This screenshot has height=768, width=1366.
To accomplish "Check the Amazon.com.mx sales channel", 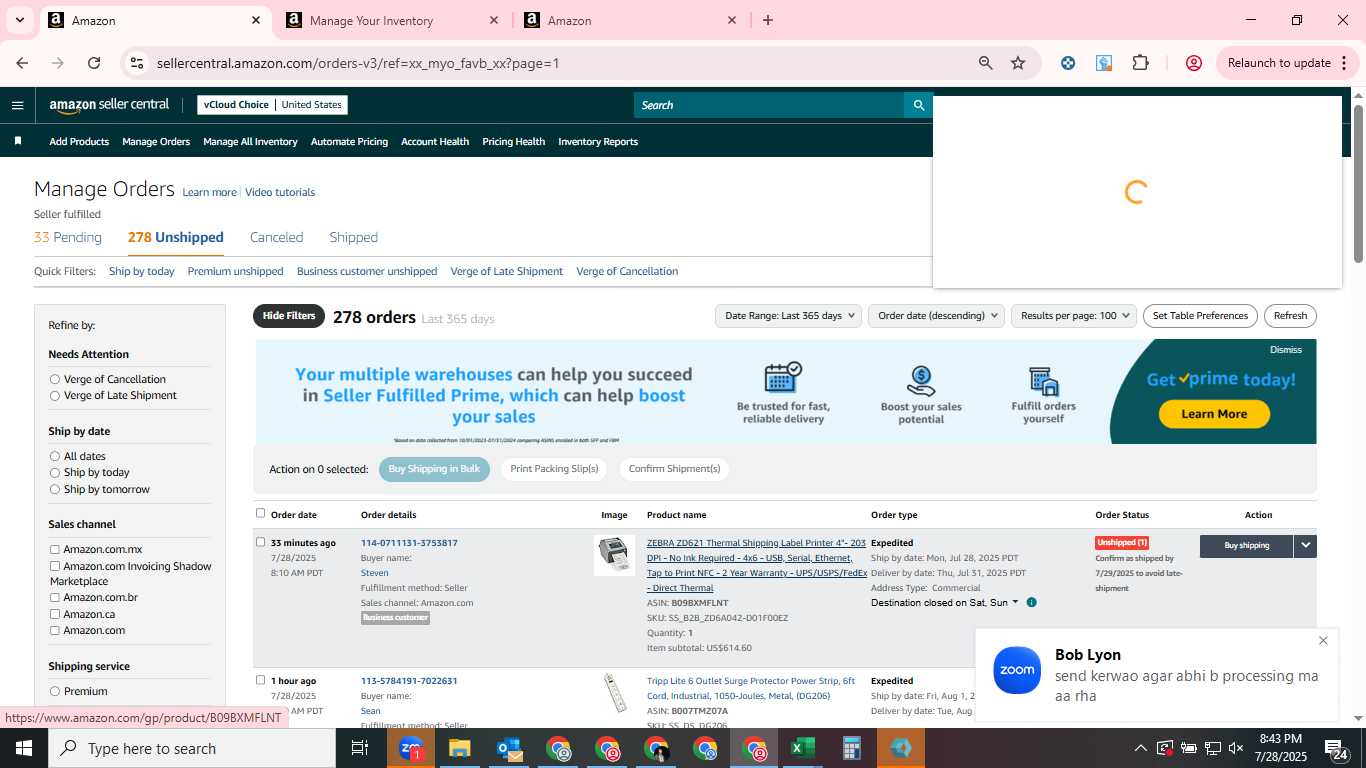I will click(x=55, y=549).
